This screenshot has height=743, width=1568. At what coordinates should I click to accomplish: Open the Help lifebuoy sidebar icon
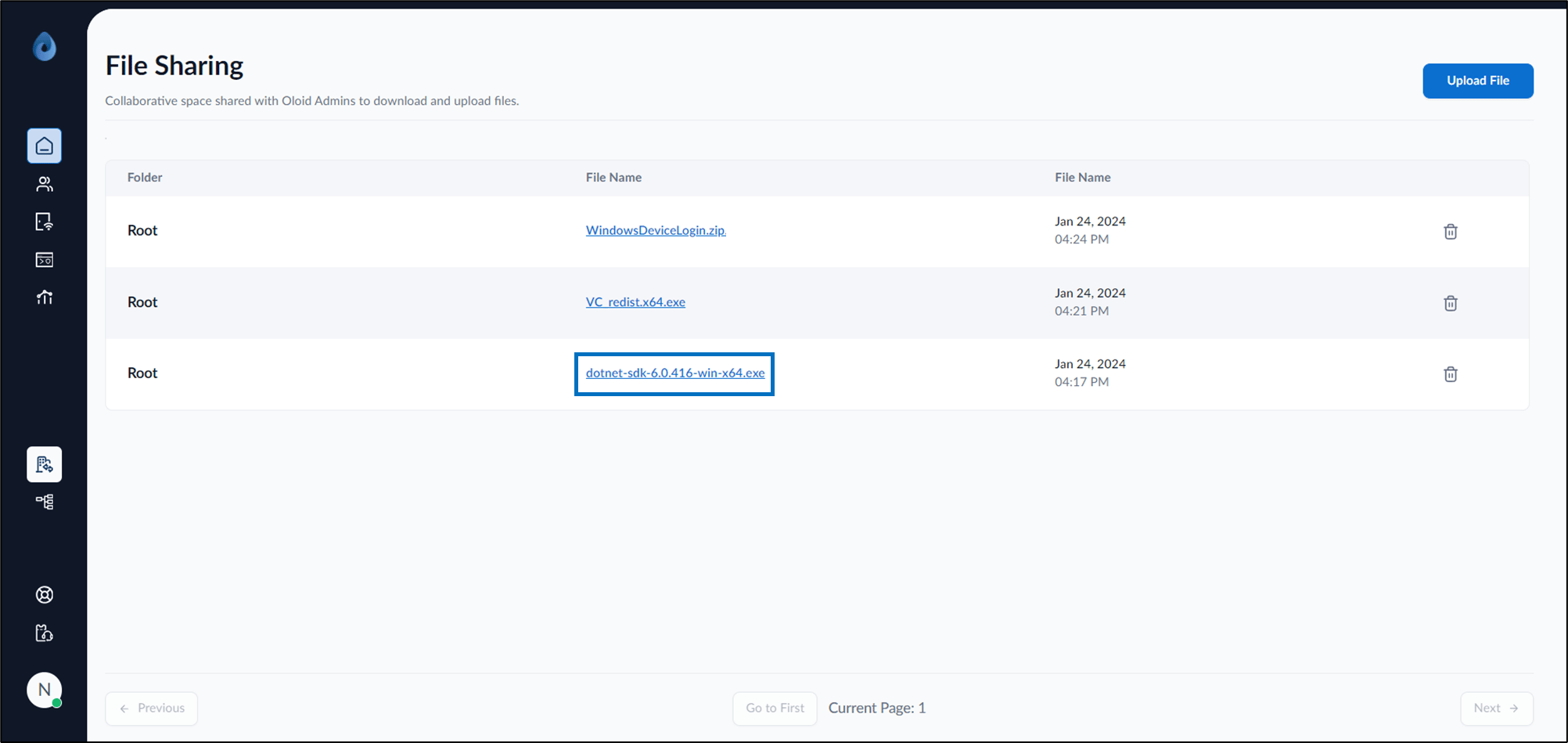tap(45, 595)
